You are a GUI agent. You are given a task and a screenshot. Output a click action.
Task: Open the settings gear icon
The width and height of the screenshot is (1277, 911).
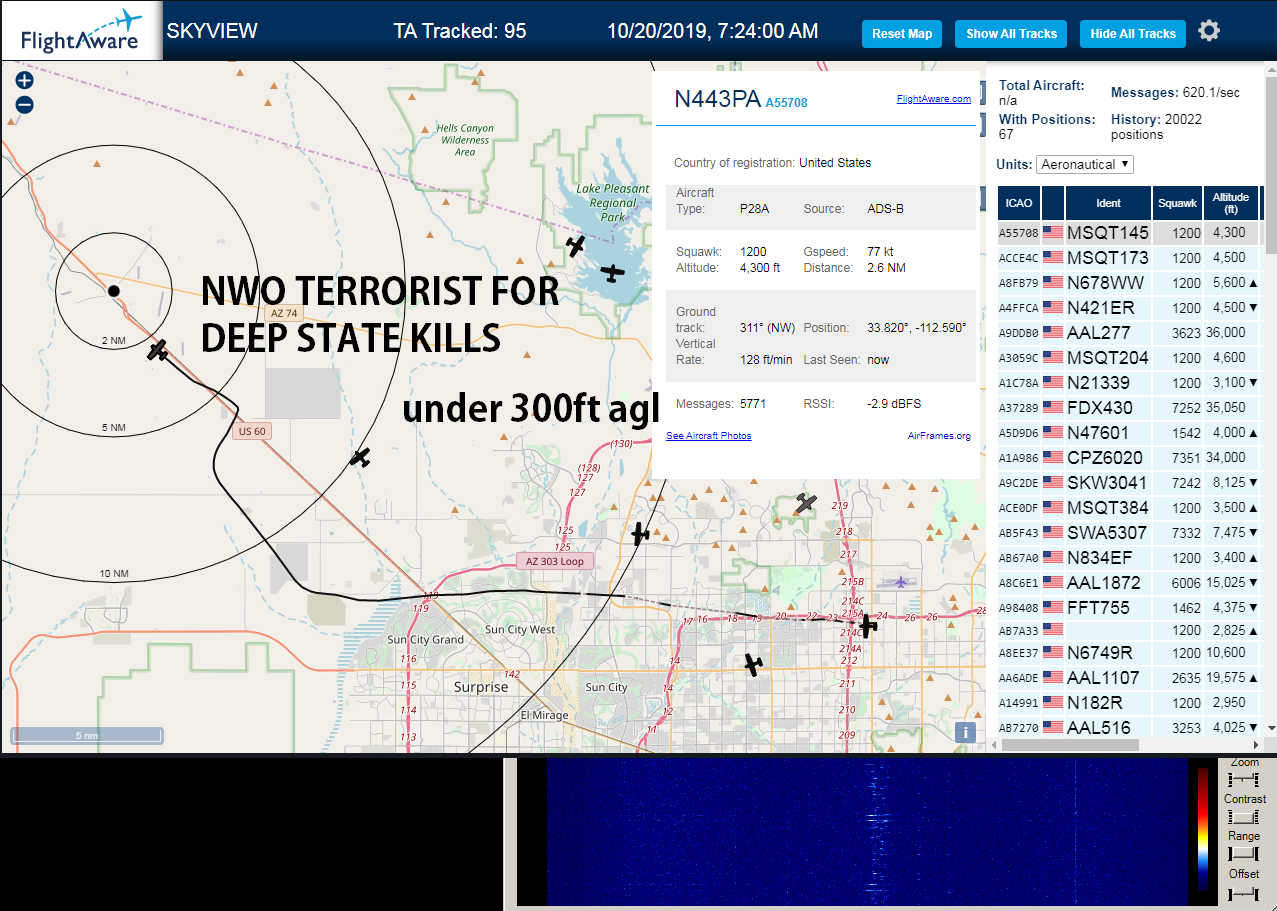1209,32
